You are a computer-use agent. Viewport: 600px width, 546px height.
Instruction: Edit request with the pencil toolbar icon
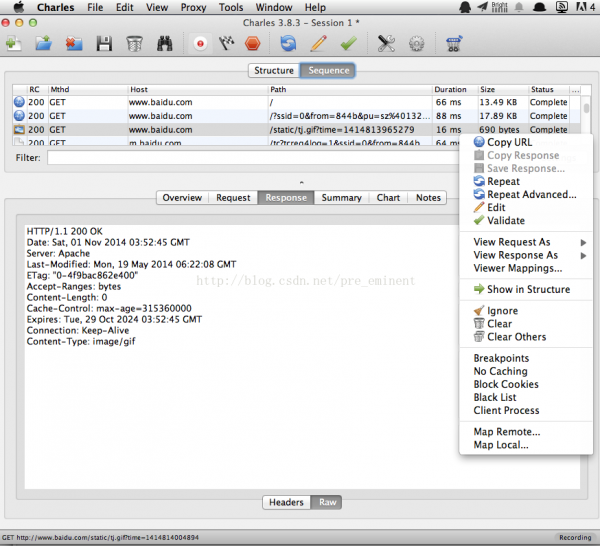click(x=318, y=43)
